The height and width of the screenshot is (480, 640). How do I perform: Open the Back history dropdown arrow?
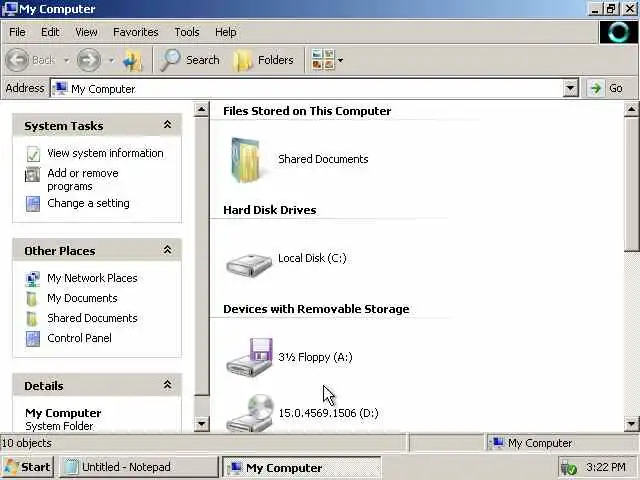[66, 60]
